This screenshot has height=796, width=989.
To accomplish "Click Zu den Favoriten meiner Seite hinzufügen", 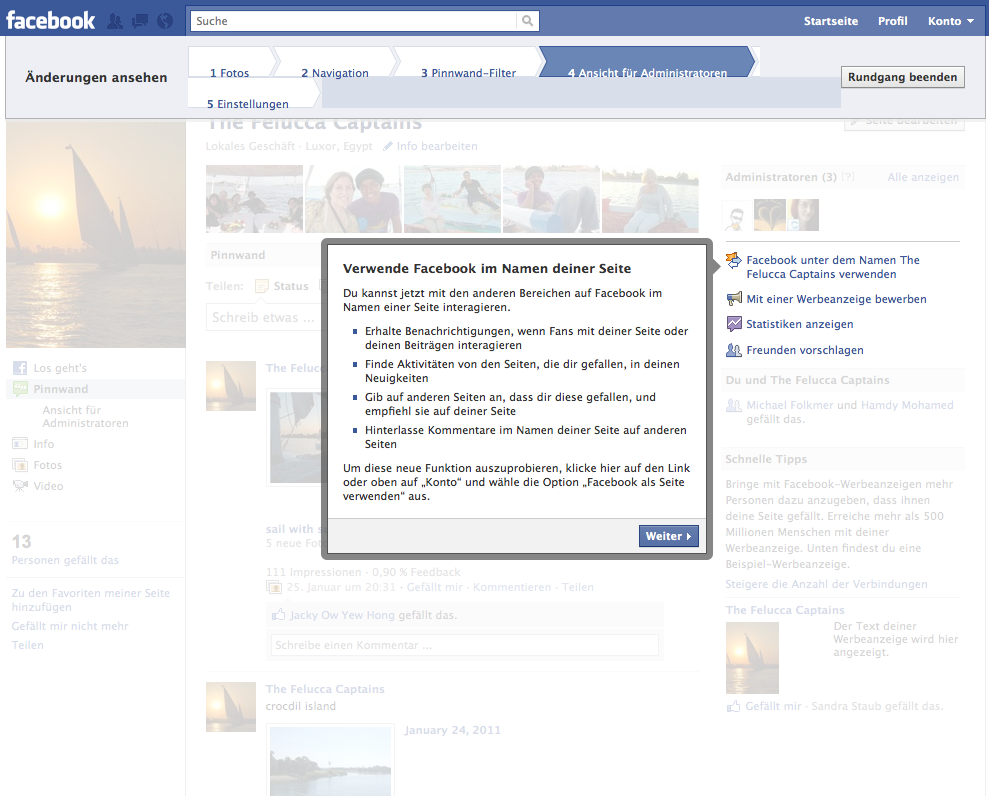I will 91,600.
